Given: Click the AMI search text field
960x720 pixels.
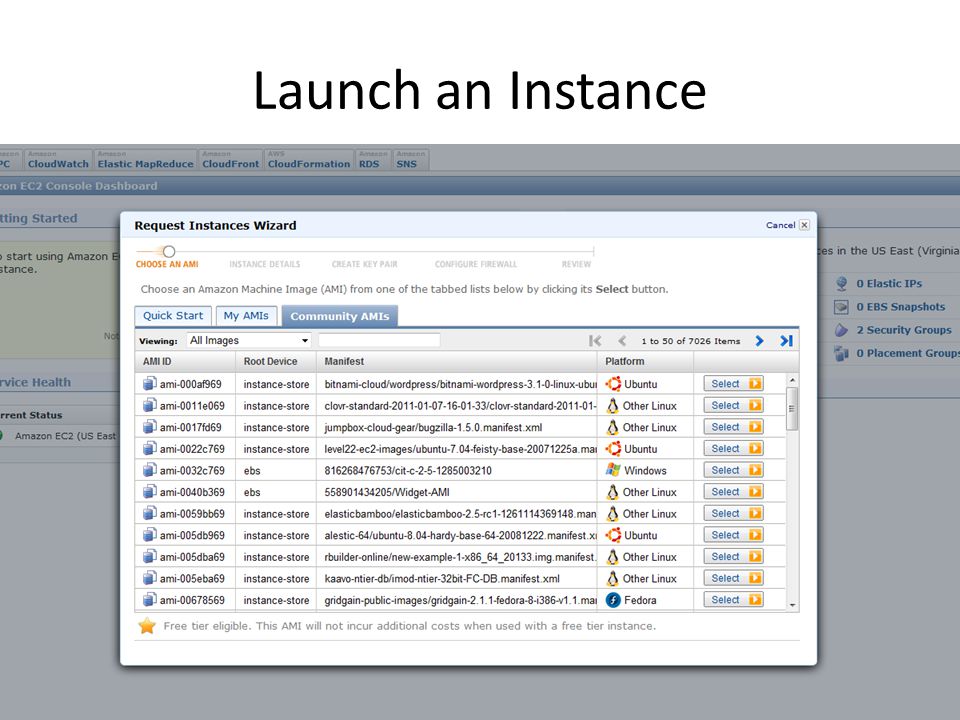Looking at the screenshot, I should [x=379, y=340].
